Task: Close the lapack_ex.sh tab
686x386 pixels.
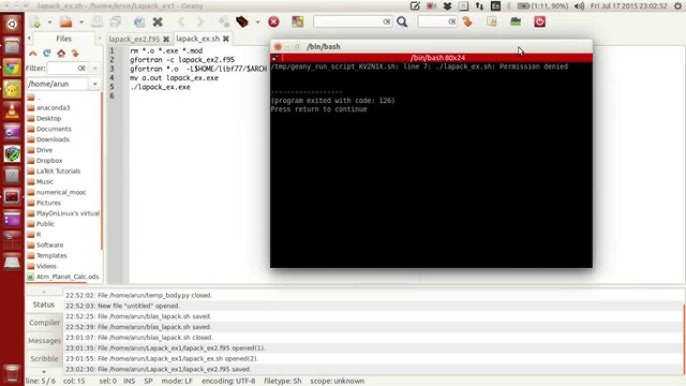Action: [x=226, y=39]
